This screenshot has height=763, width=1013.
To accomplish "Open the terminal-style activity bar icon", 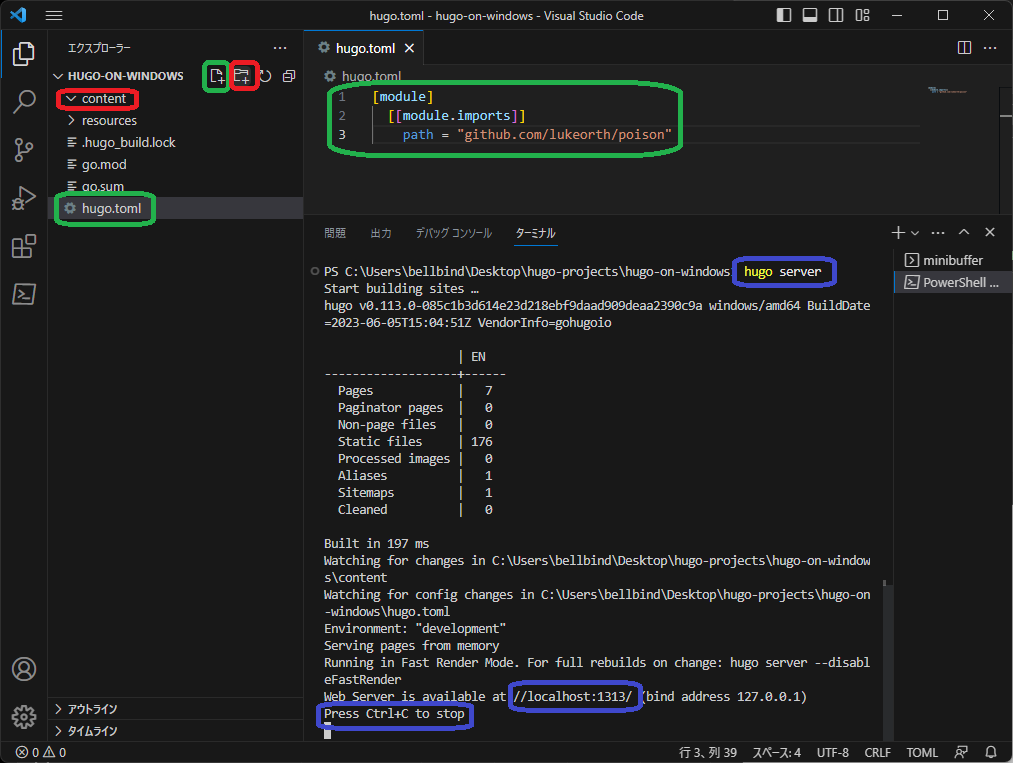I will (x=23, y=294).
